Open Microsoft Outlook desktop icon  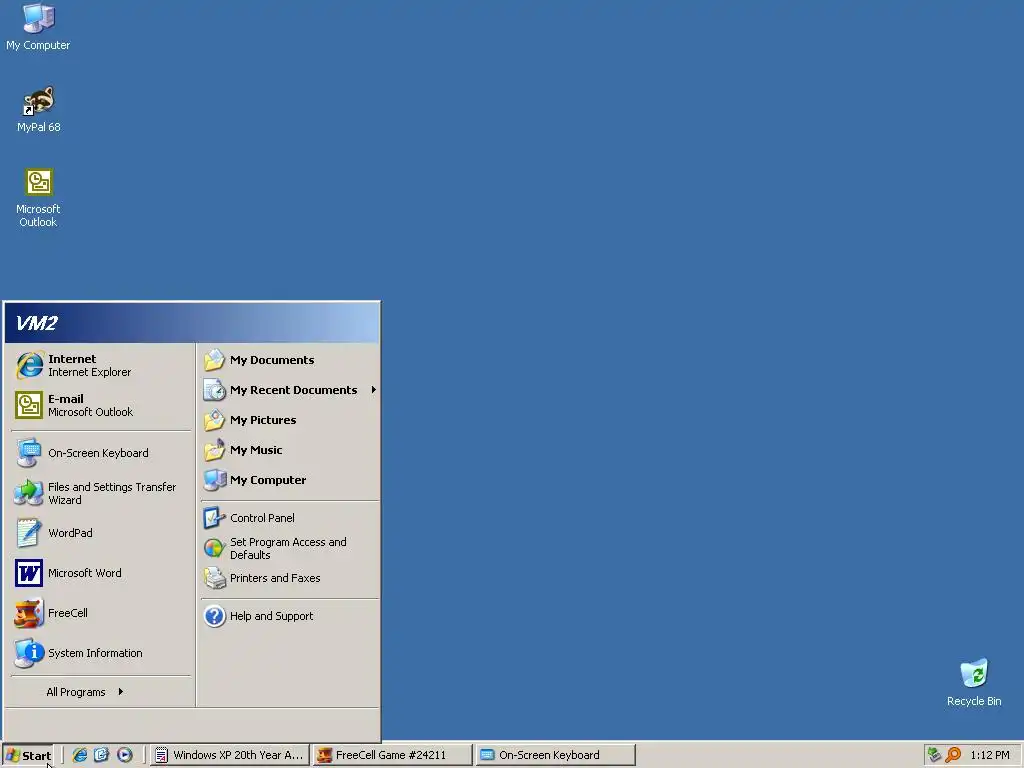(39, 198)
